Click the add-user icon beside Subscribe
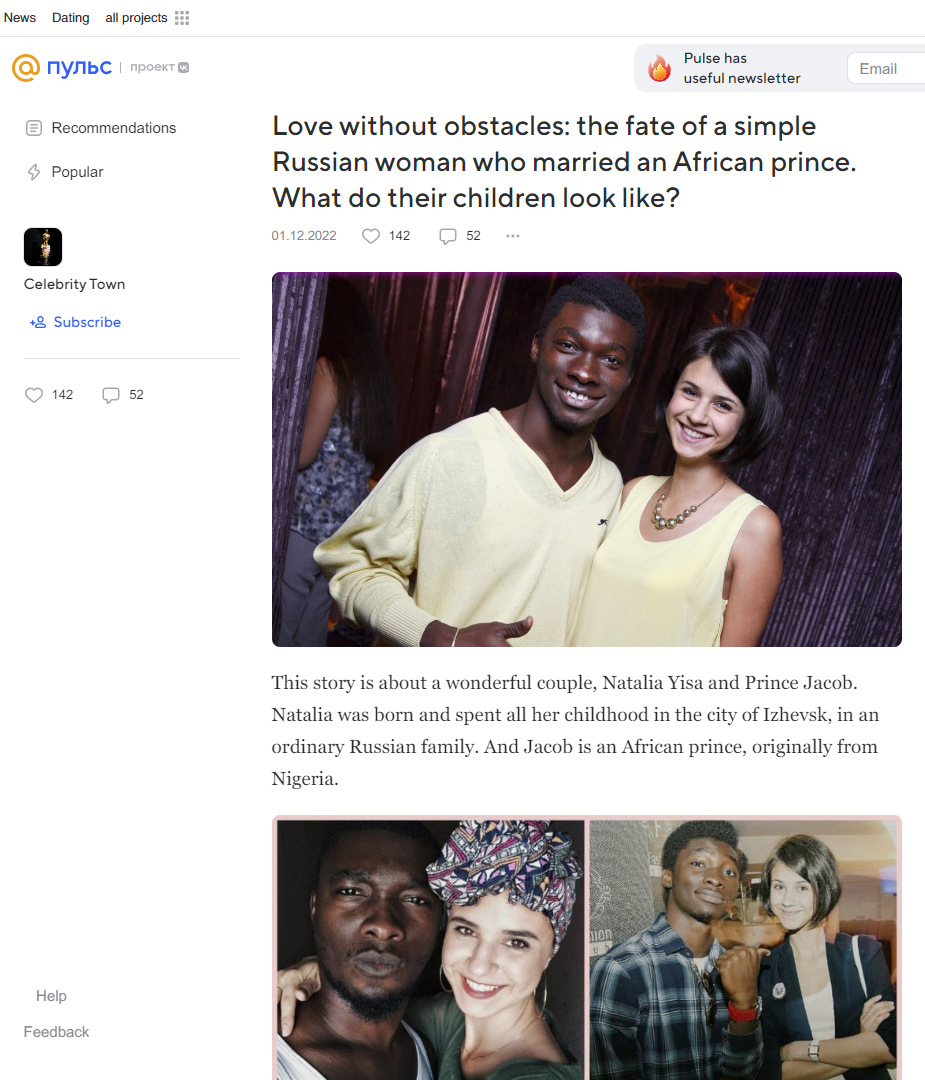This screenshot has height=1080, width=925. coord(38,322)
